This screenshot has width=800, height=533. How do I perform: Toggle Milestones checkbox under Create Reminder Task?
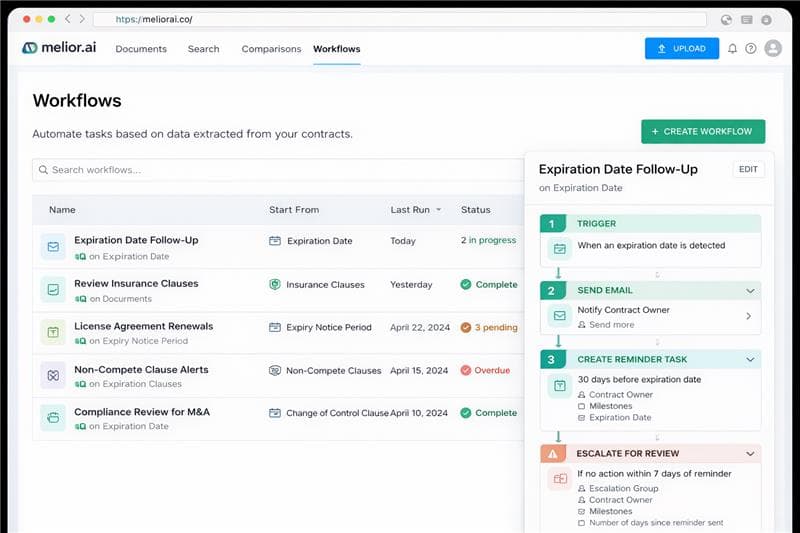(x=582, y=406)
